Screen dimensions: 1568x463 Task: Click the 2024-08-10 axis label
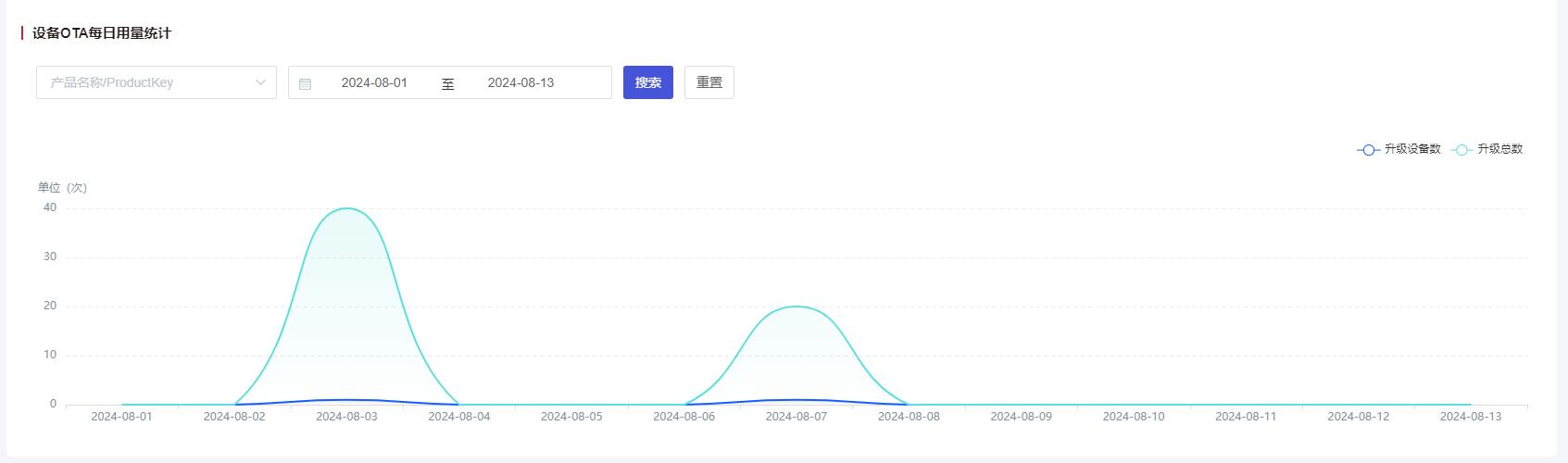click(x=1134, y=417)
